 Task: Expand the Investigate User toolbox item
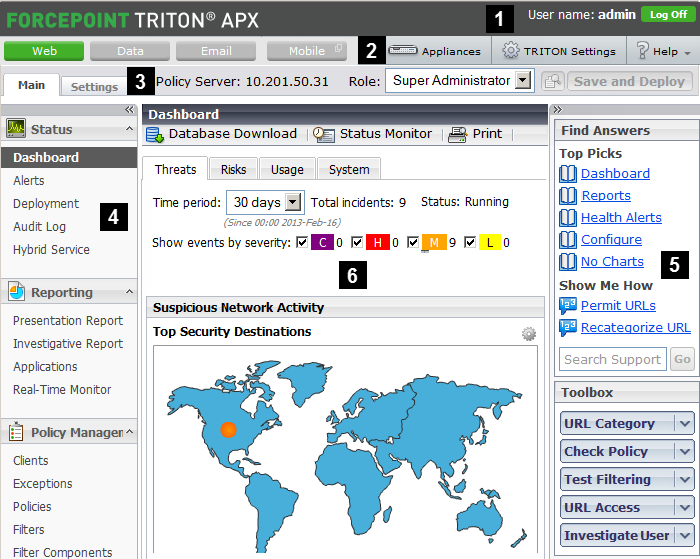click(685, 535)
